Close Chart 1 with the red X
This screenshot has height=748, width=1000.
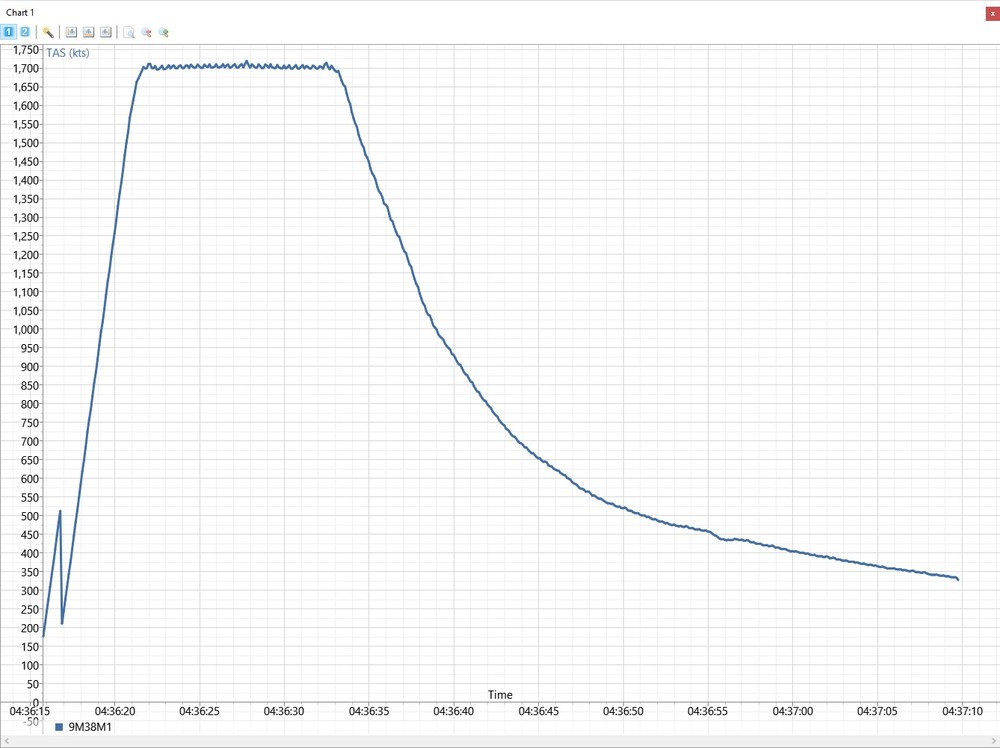pyautogui.click(x=992, y=13)
